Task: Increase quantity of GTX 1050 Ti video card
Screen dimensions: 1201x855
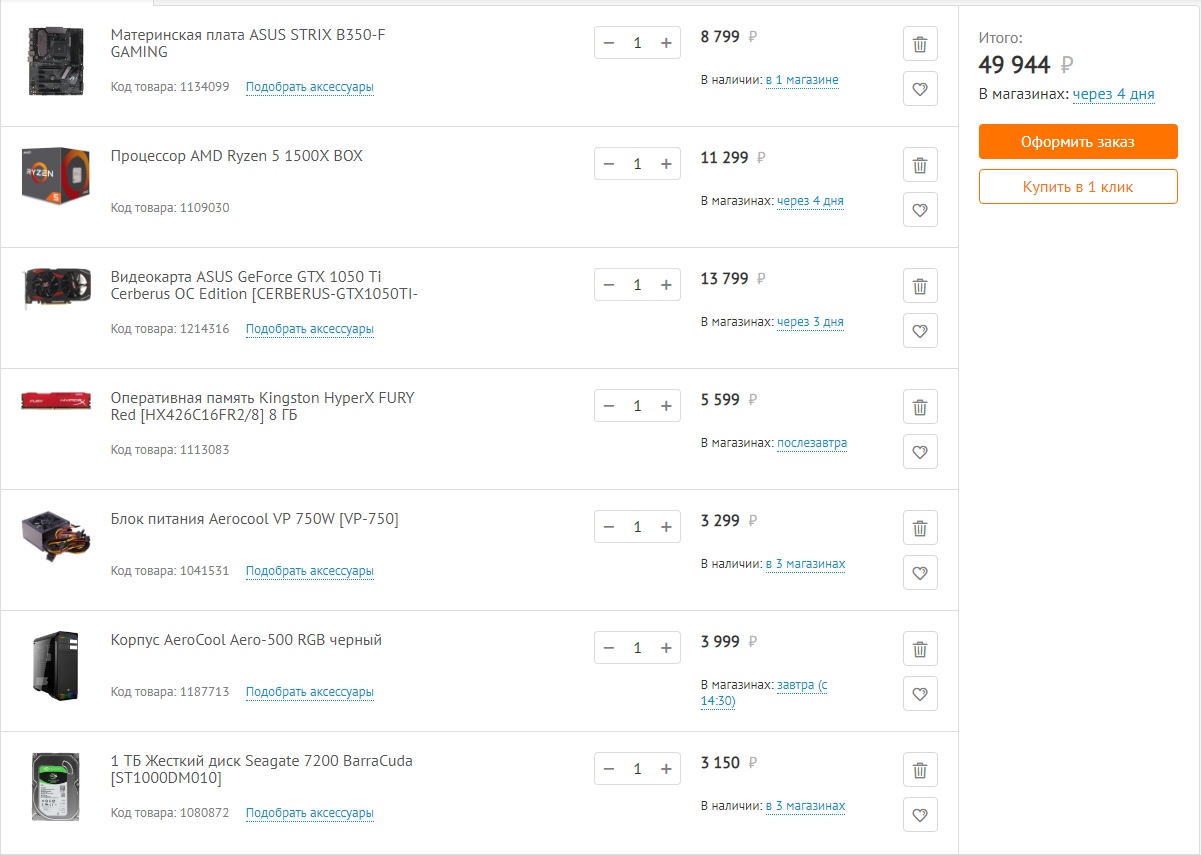Action: (x=666, y=285)
